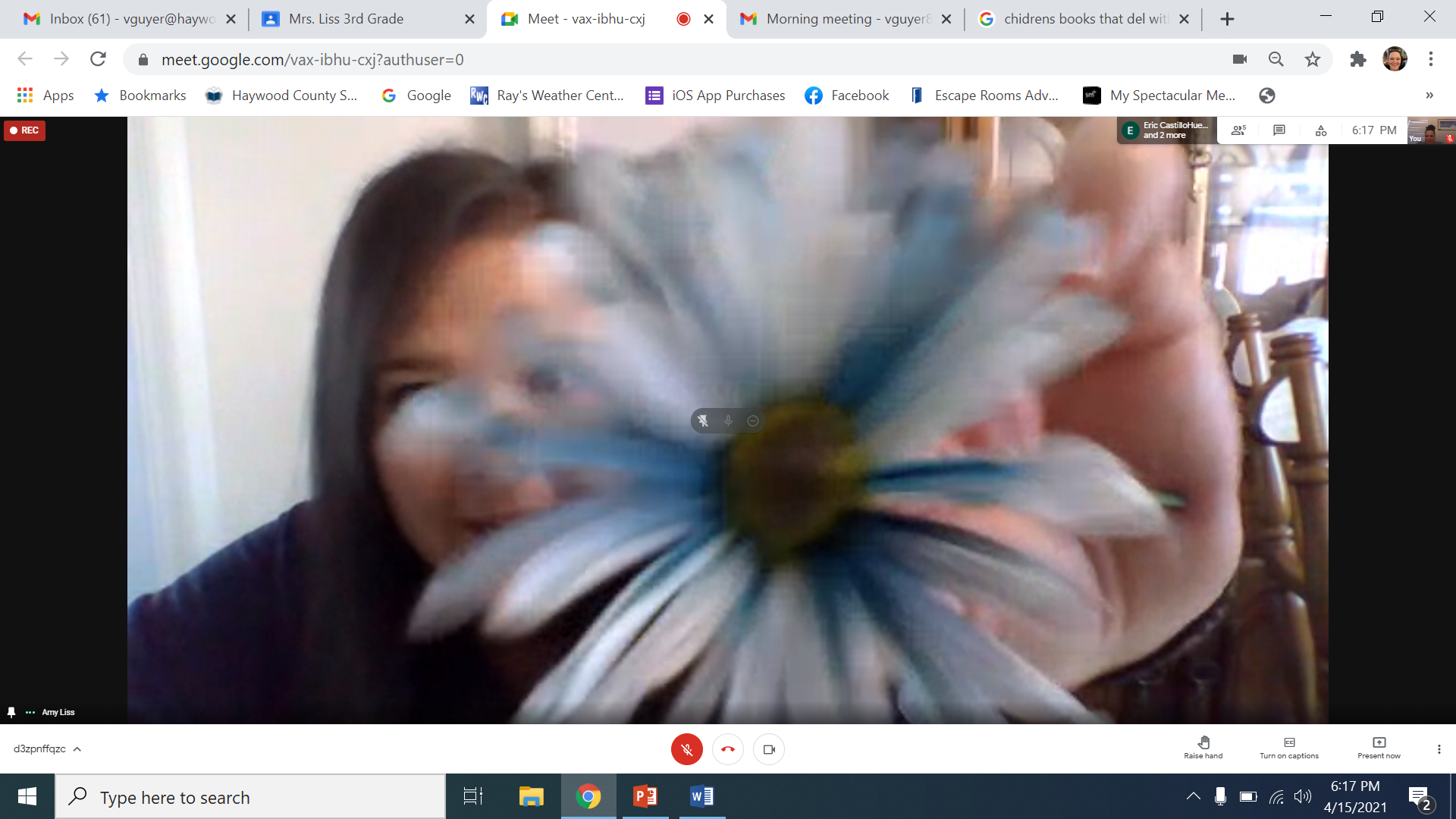1456x819 pixels.
Task: Unmute microphone with red mic button
Action: [686, 749]
